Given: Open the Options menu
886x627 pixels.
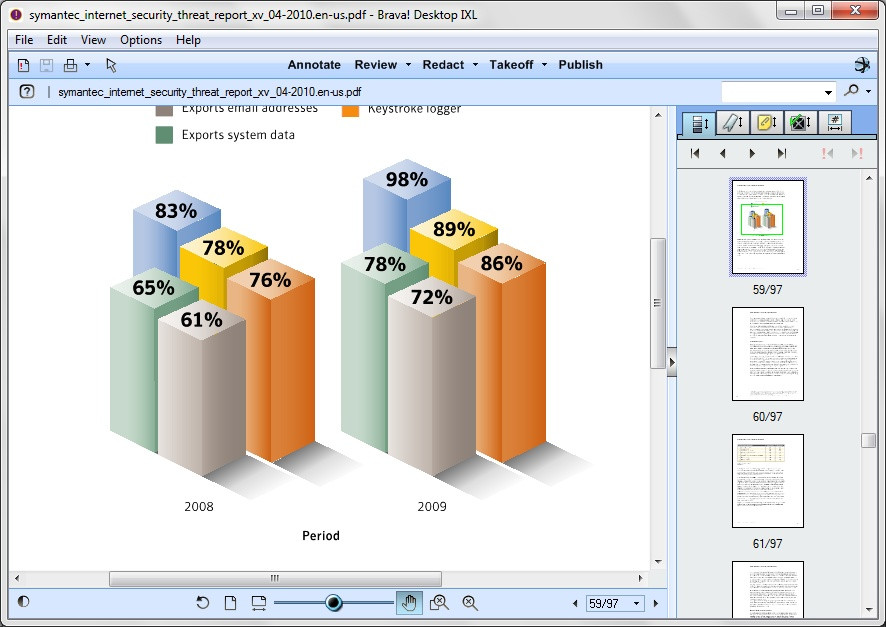Looking at the screenshot, I should coord(141,40).
